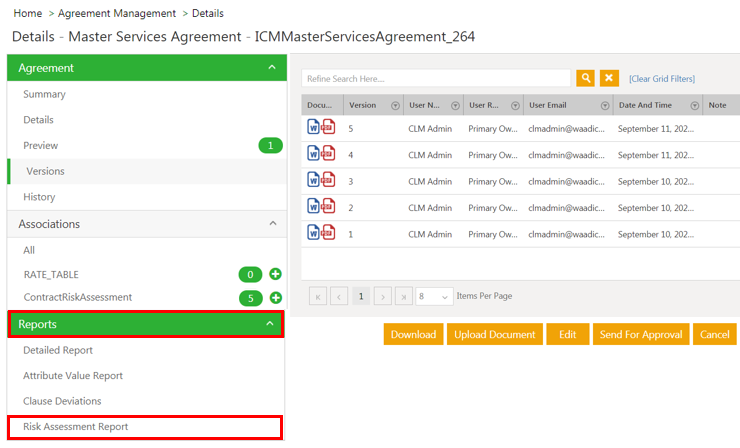Click the Refine Search input field
This screenshot has width=740, height=448.
pos(436,78)
